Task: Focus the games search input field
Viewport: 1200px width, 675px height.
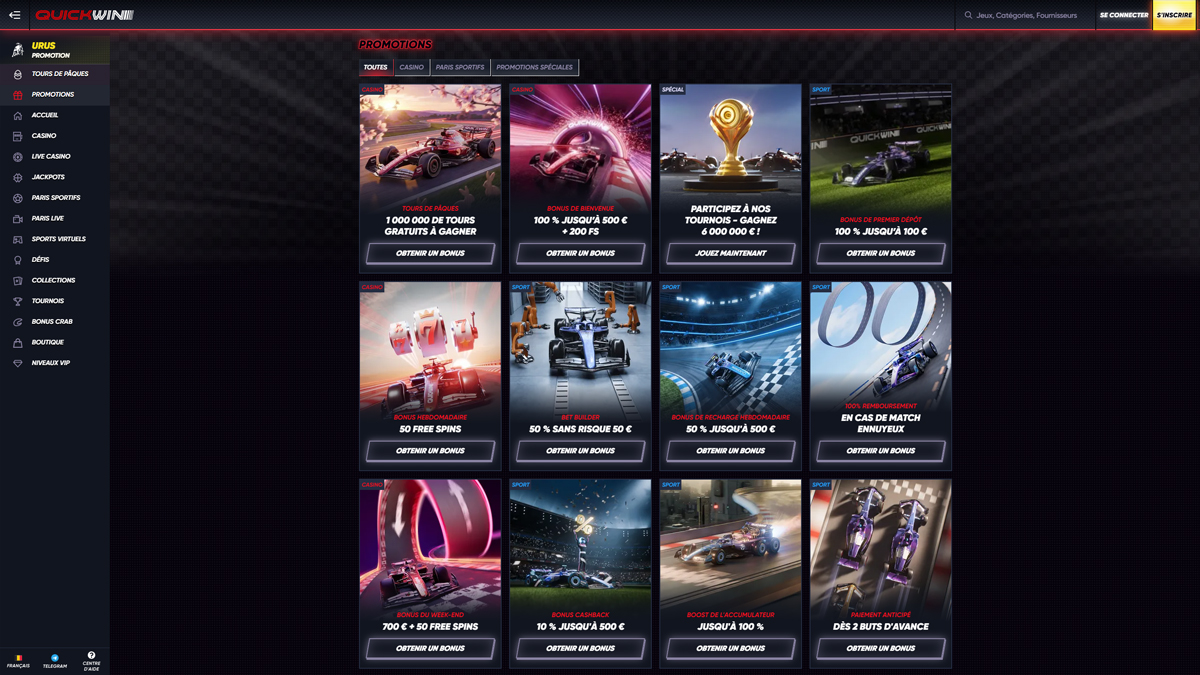Action: tap(1026, 15)
